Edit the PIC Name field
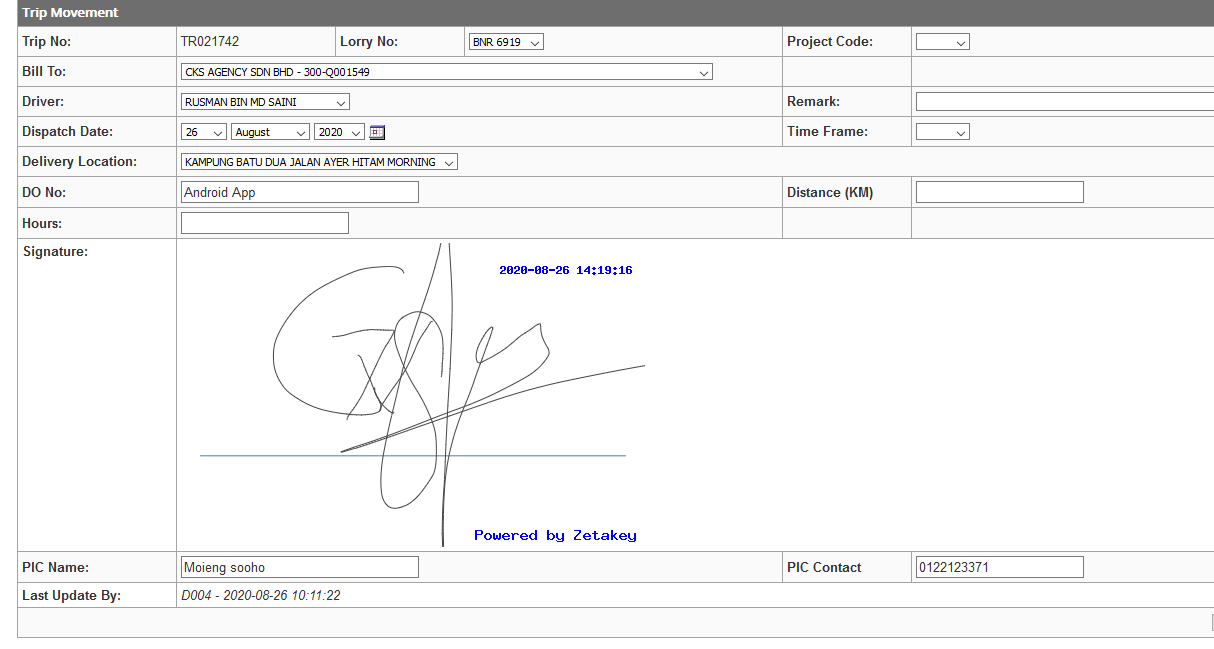The height and width of the screenshot is (649, 1214). [299, 567]
